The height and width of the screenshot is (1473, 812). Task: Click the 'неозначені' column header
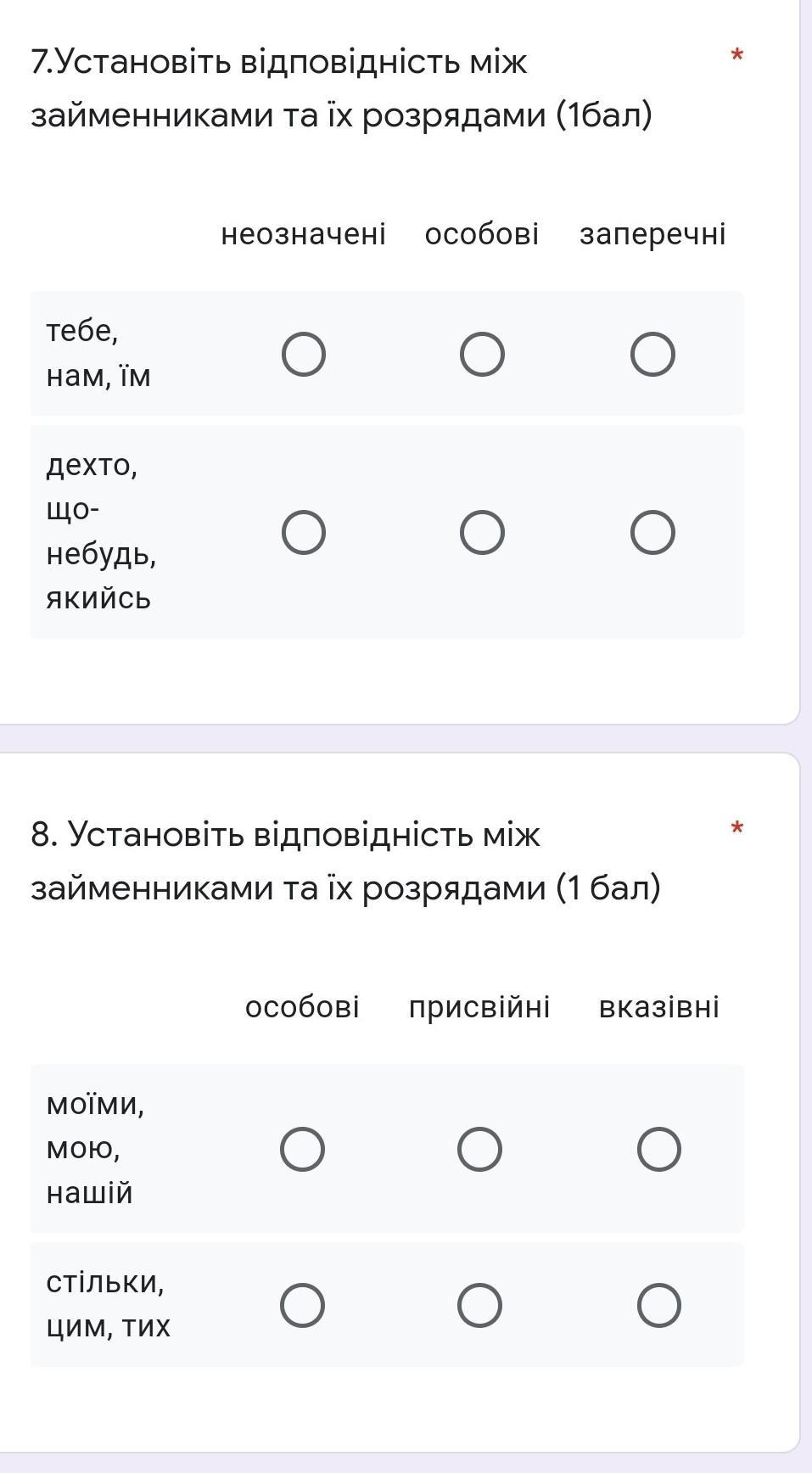point(303,234)
